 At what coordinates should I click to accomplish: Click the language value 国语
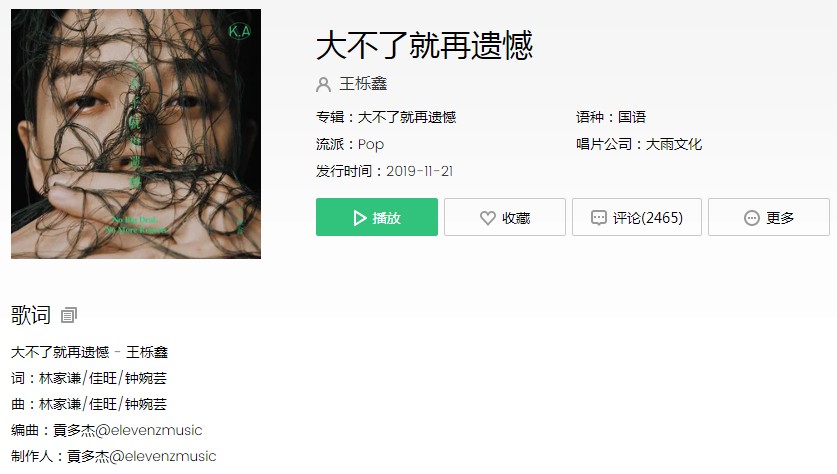coord(632,117)
